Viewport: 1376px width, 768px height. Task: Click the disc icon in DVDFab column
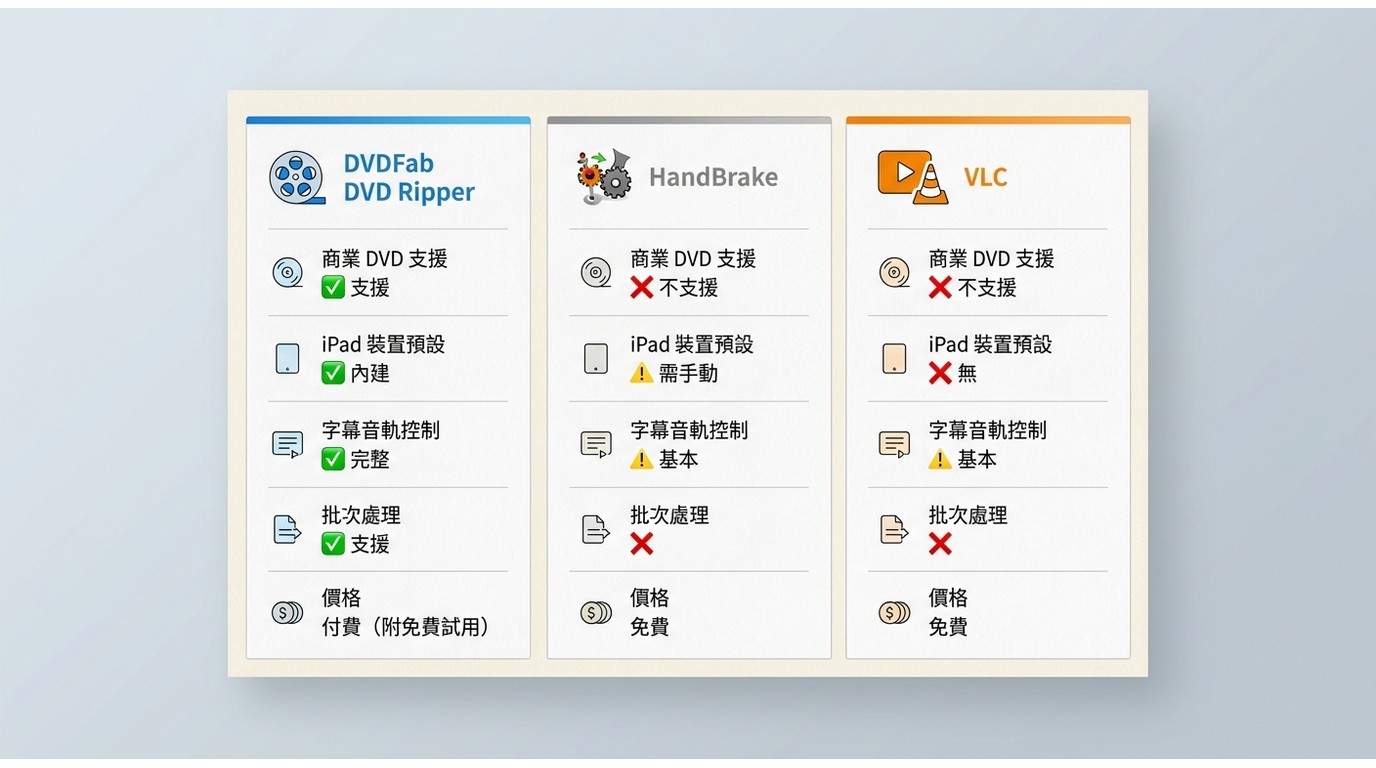coord(287,272)
